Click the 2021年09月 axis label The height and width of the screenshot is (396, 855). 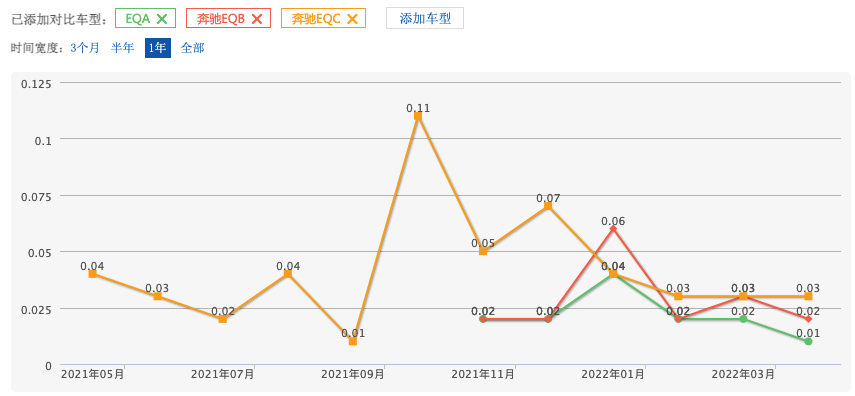pos(353,375)
